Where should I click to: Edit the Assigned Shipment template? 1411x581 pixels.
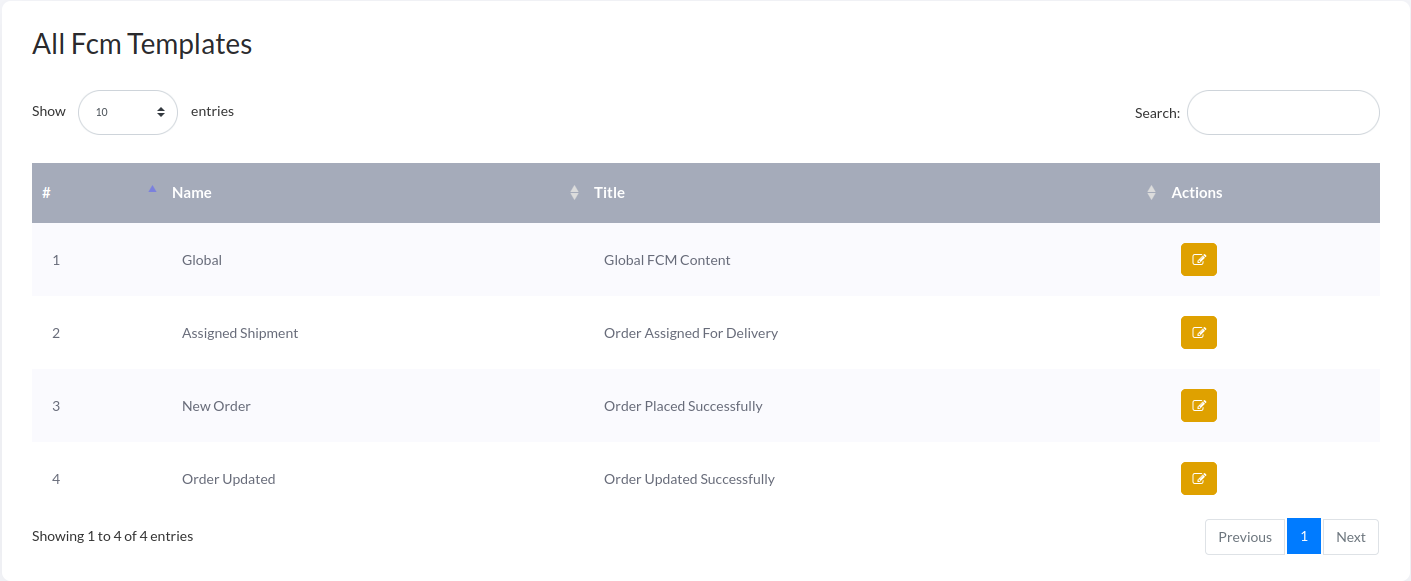pyautogui.click(x=1198, y=333)
